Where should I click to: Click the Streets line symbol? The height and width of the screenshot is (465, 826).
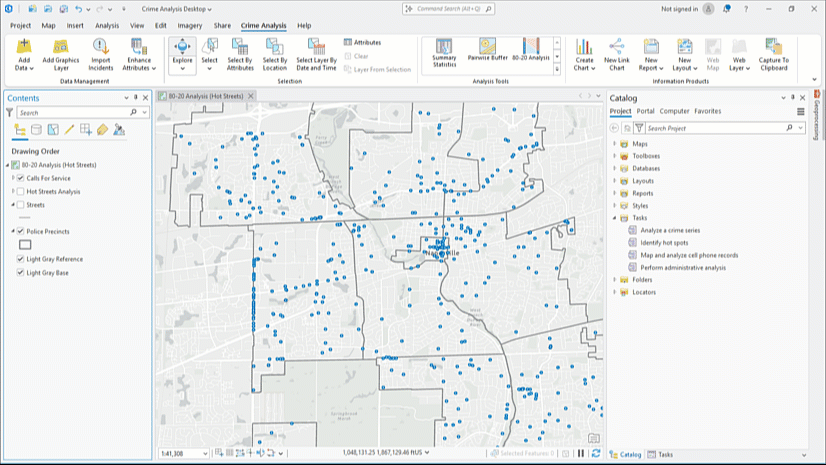(x=25, y=217)
